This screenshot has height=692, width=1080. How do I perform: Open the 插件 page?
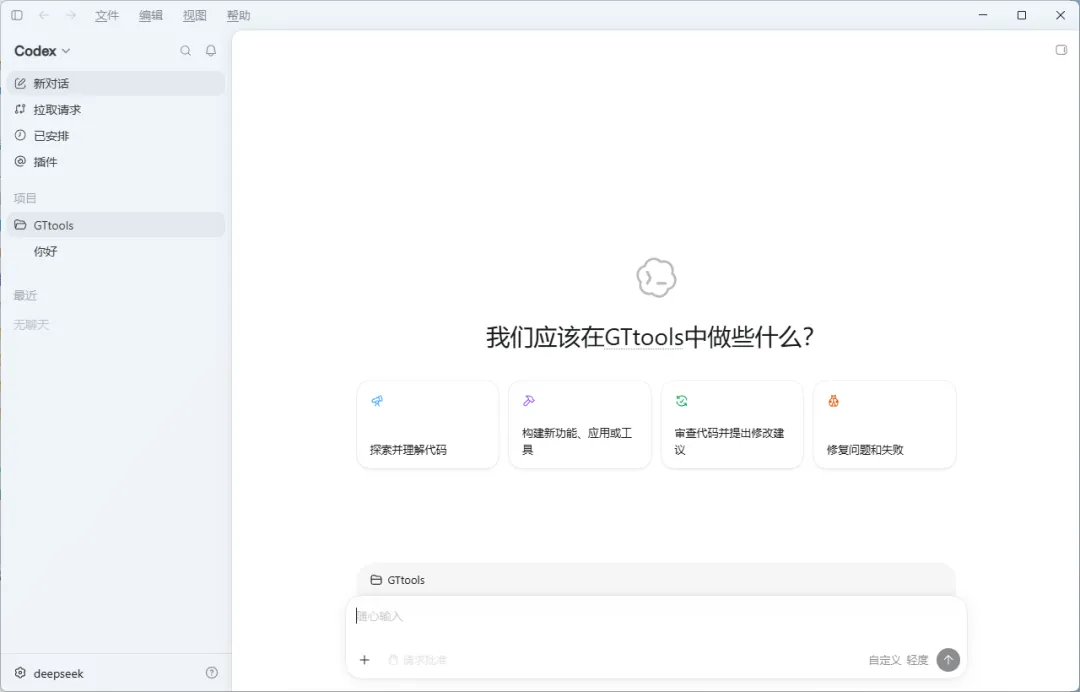tap(116, 162)
